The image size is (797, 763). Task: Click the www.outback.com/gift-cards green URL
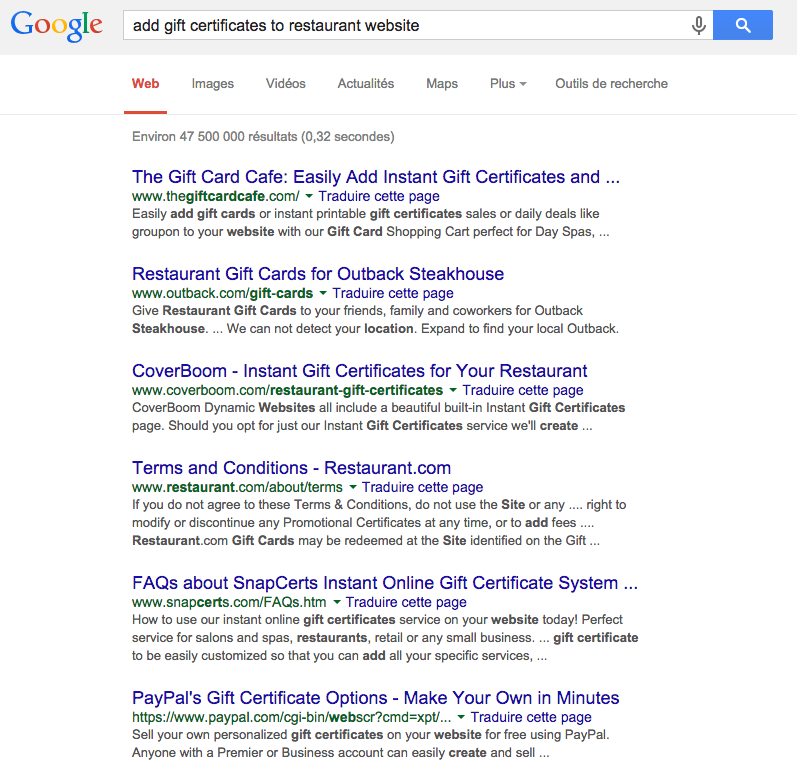coord(223,293)
